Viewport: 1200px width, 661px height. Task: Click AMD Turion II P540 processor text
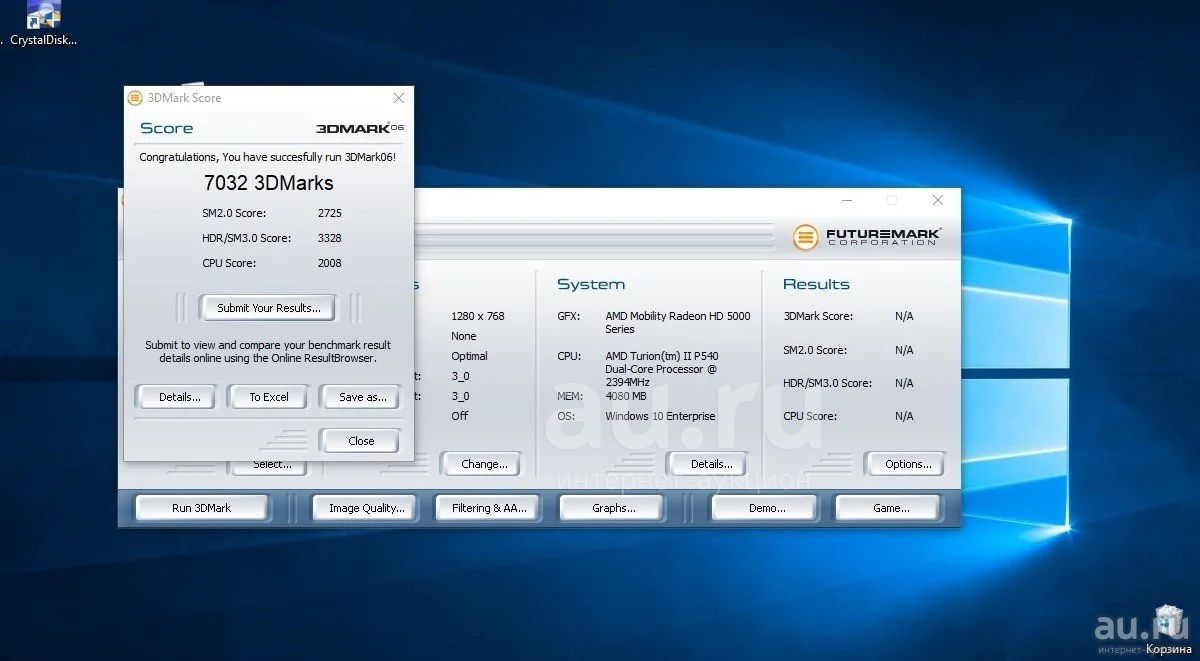661,369
